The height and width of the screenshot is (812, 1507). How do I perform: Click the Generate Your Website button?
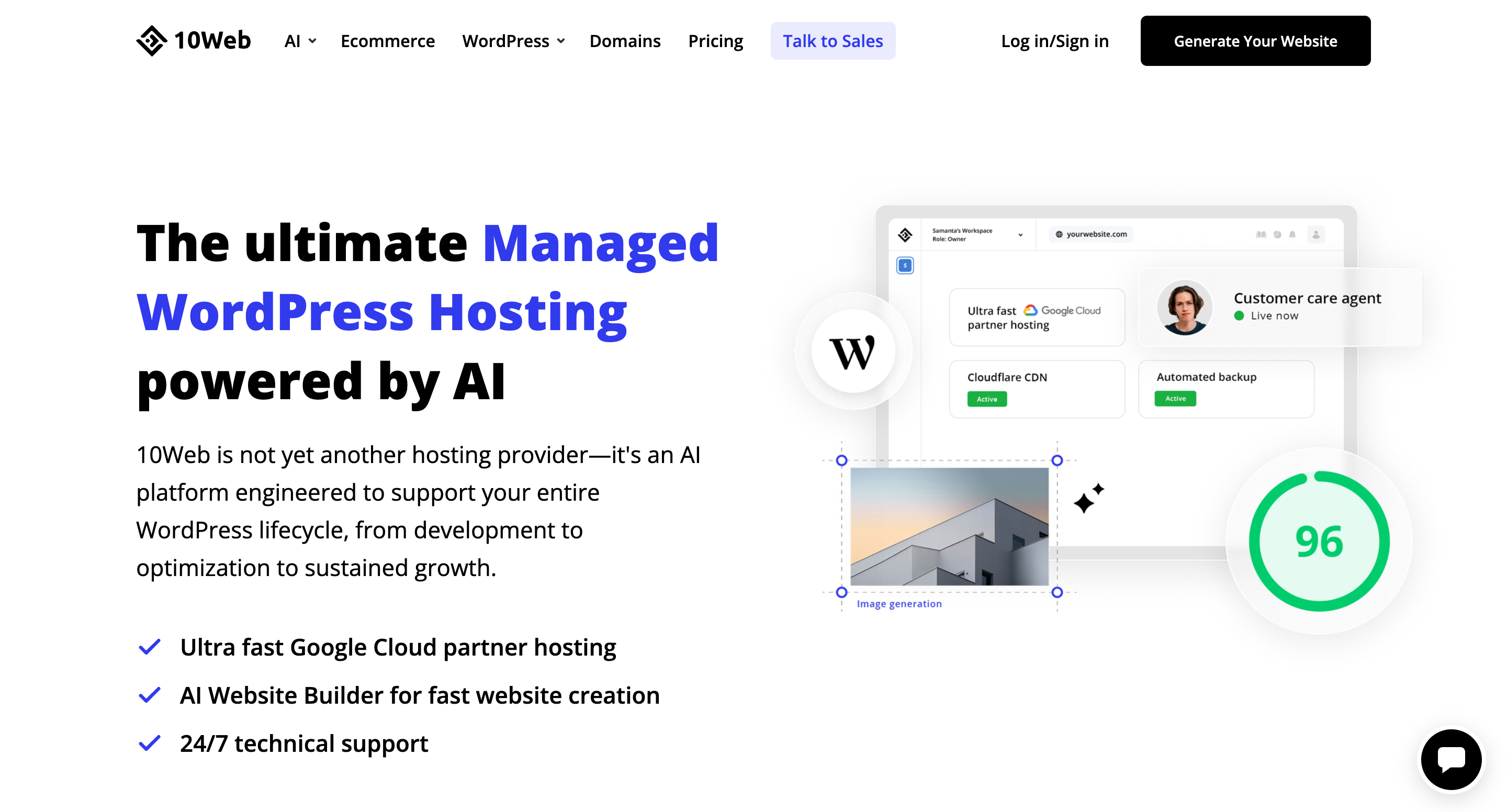pos(1255,41)
